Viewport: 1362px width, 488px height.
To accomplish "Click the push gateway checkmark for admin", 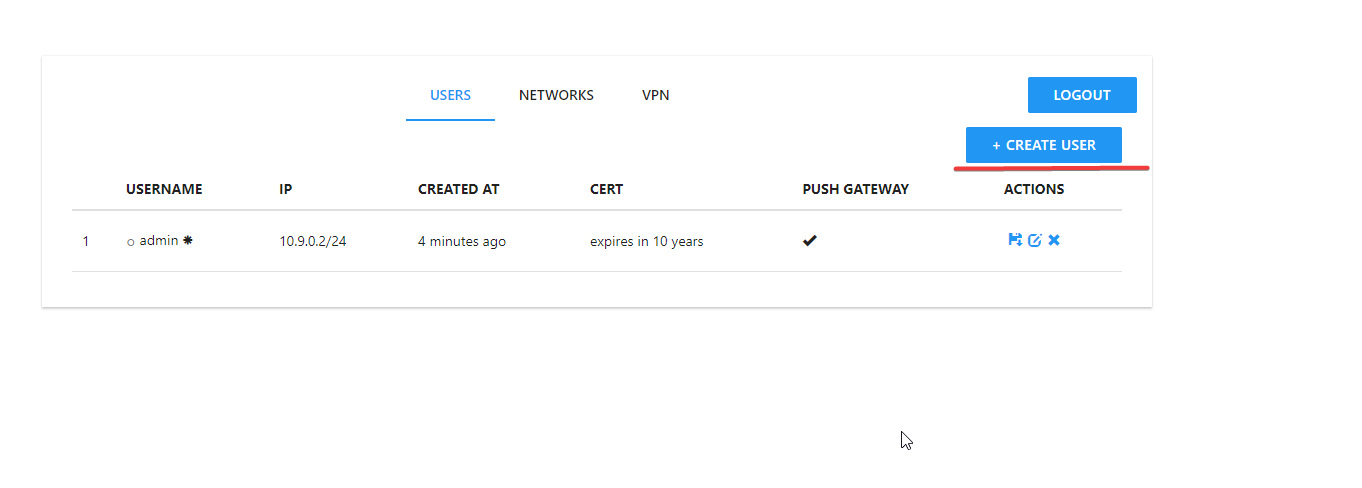I will pyautogui.click(x=810, y=241).
